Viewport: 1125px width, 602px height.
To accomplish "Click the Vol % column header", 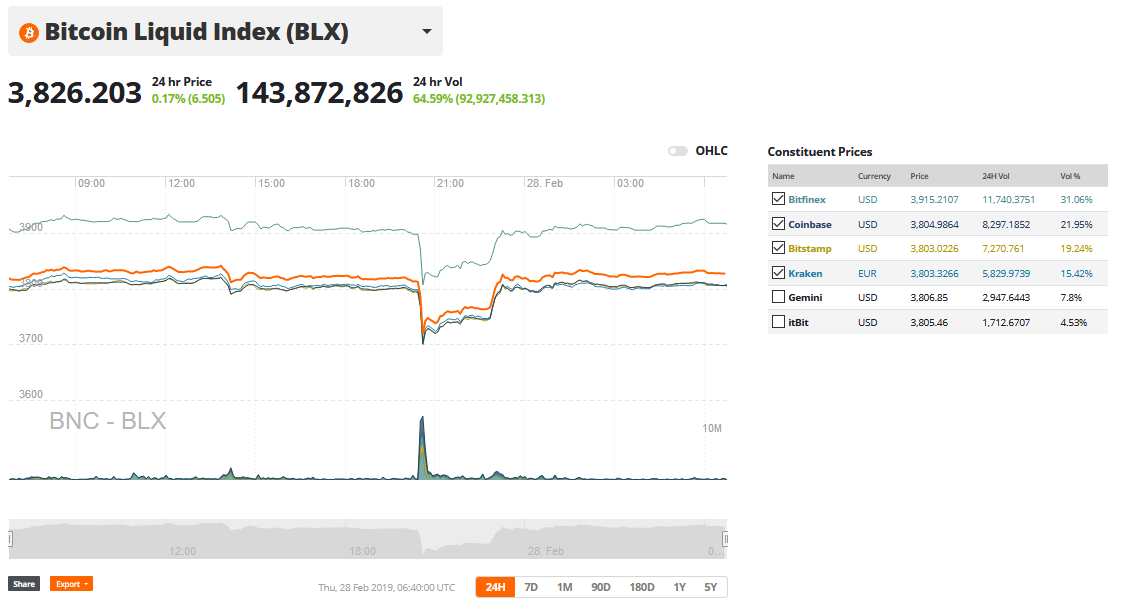I will click(1070, 176).
